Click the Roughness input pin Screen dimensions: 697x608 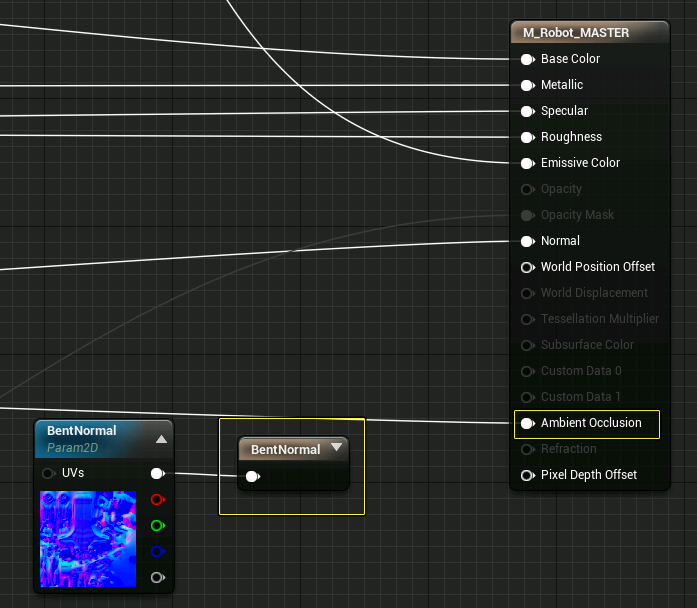pyautogui.click(x=528, y=137)
